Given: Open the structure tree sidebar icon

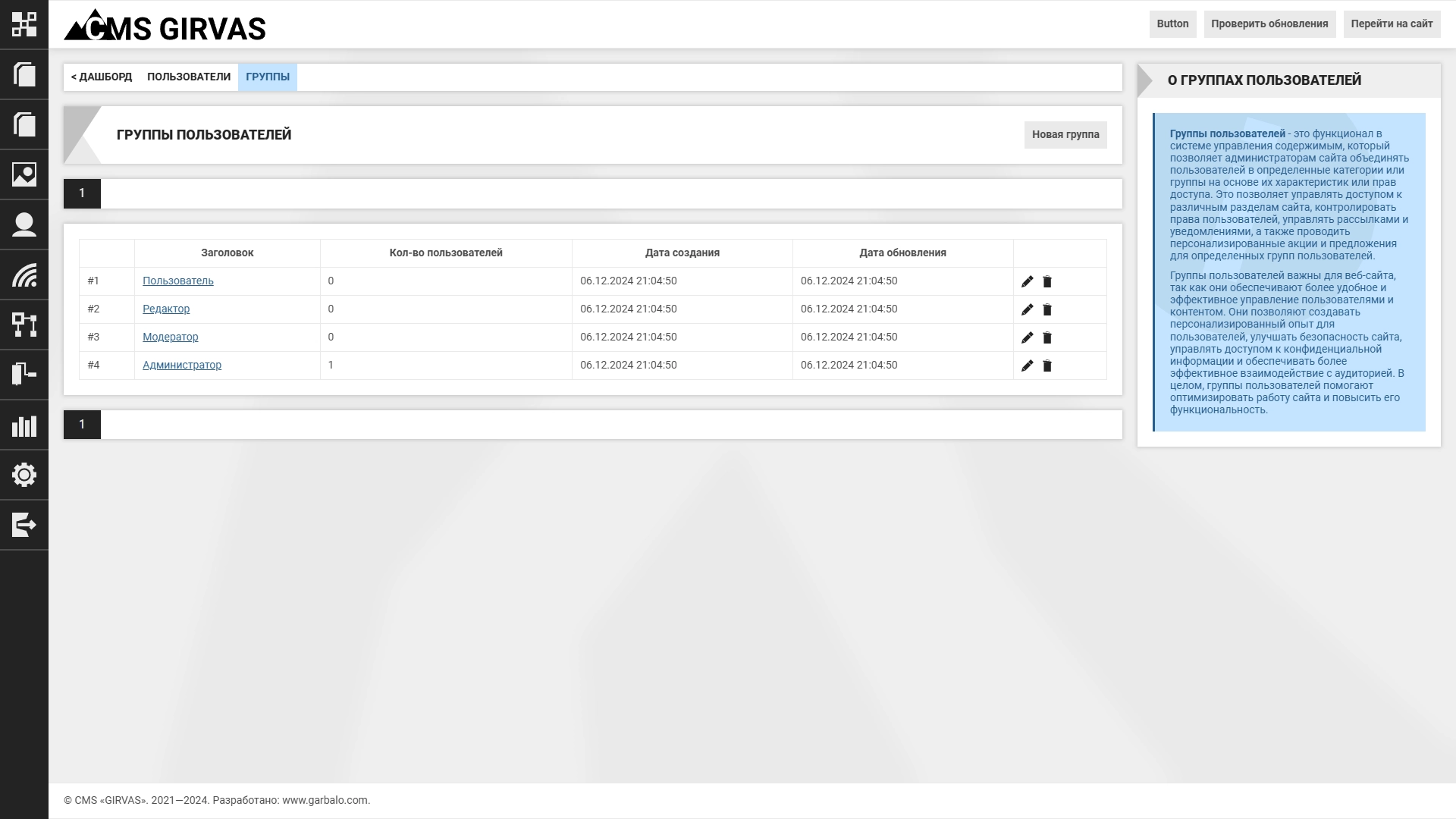Looking at the screenshot, I should click(24, 325).
